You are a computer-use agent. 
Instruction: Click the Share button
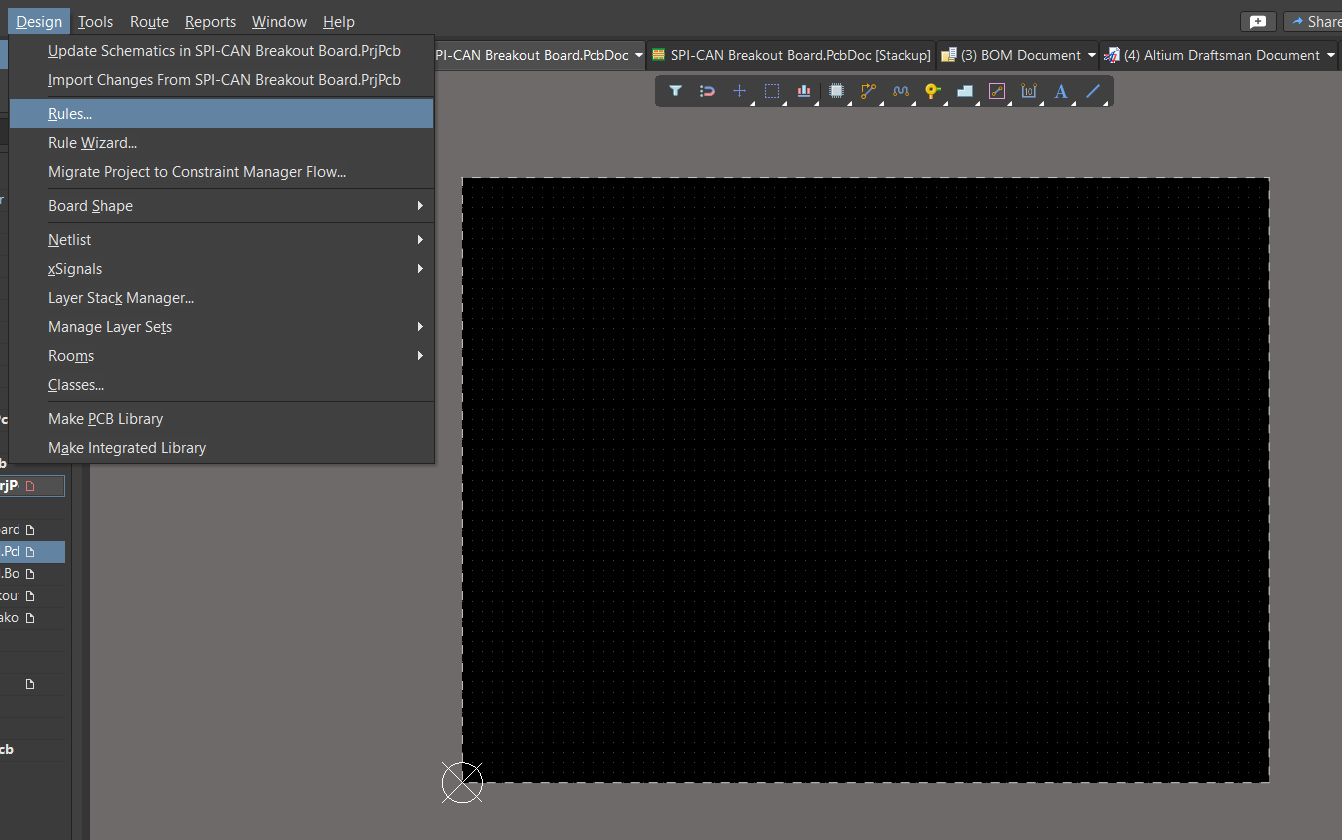tap(1313, 21)
